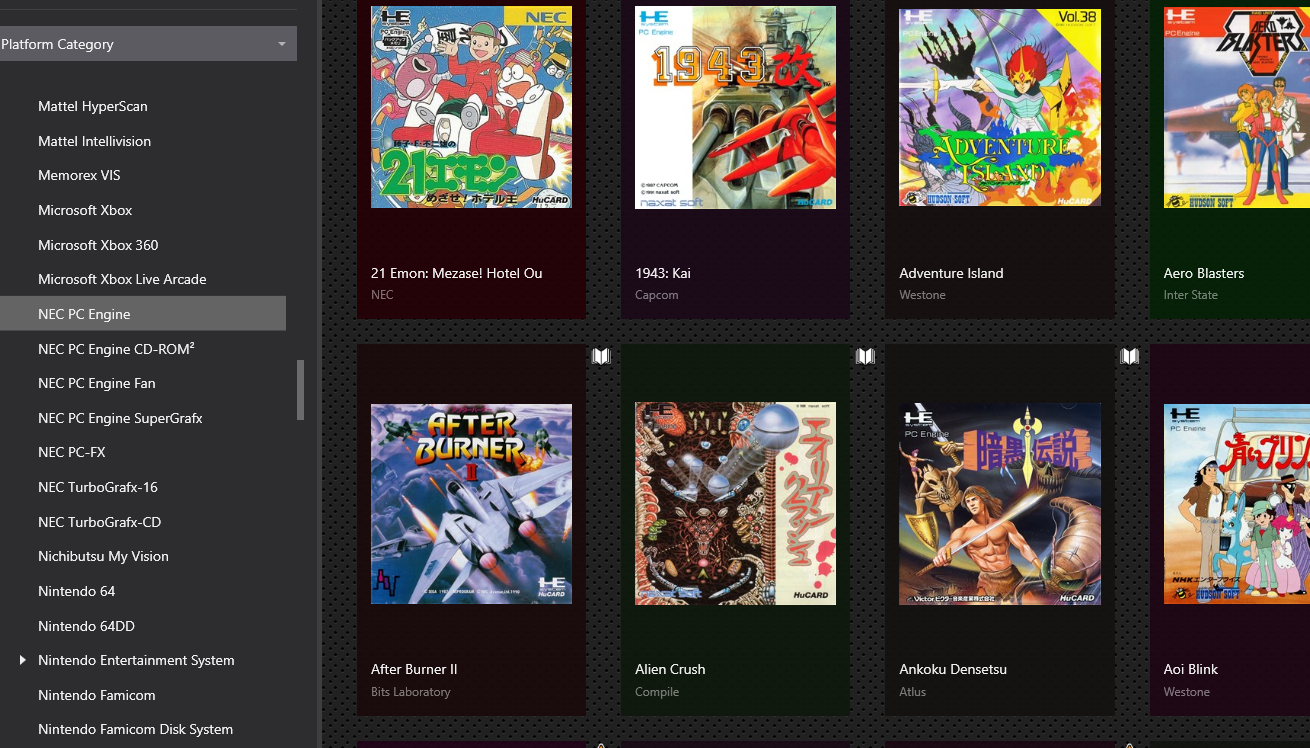Screen dimensions: 1310x748
Task: Open 1943 Kai box art thumbnail
Action: pos(735,107)
